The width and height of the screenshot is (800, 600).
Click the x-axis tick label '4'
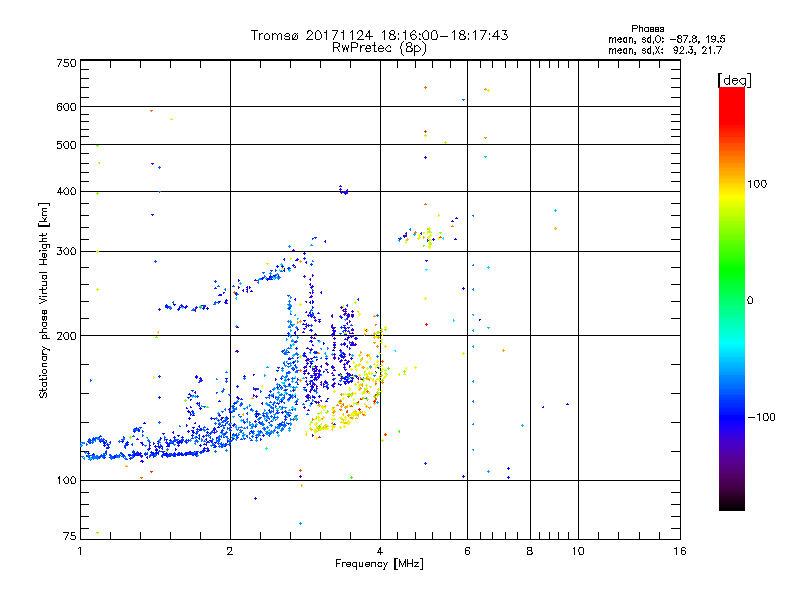click(x=380, y=551)
